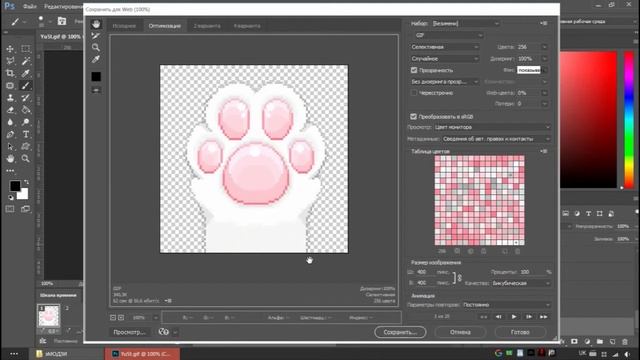Open the Photoshop taskbar item

point(142,354)
